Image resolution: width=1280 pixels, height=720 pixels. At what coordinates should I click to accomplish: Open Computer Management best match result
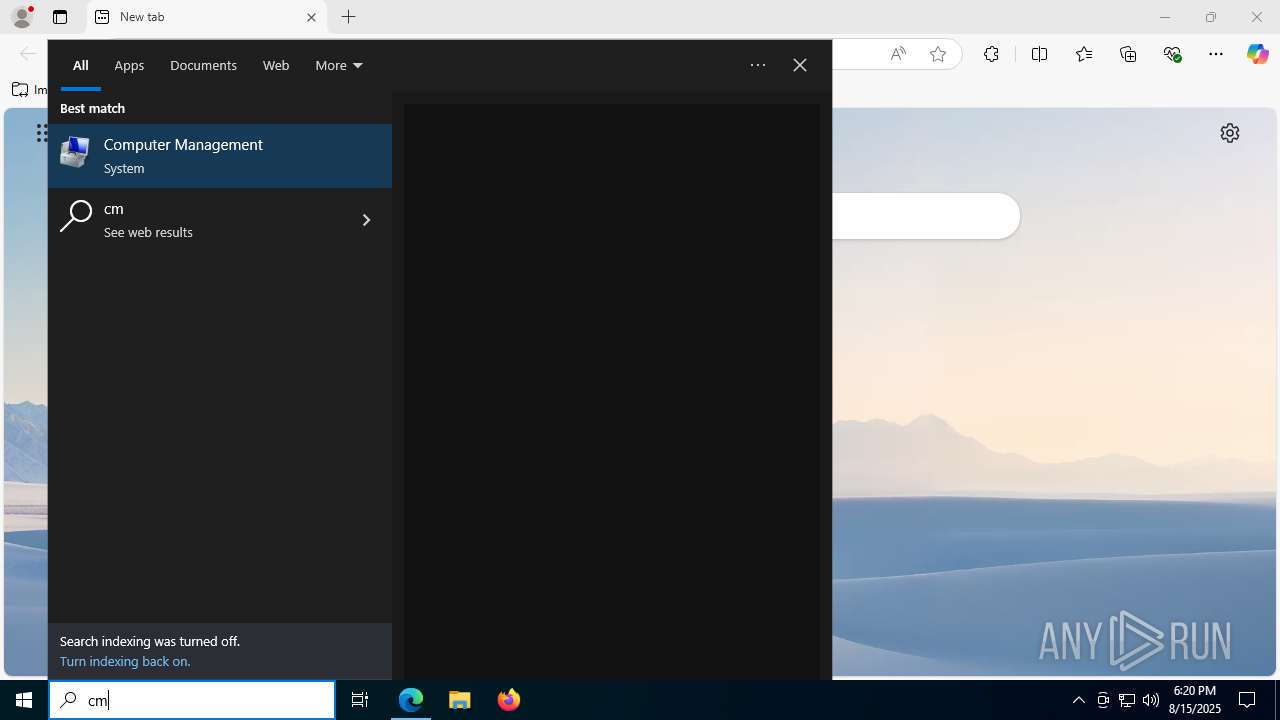coord(220,156)
